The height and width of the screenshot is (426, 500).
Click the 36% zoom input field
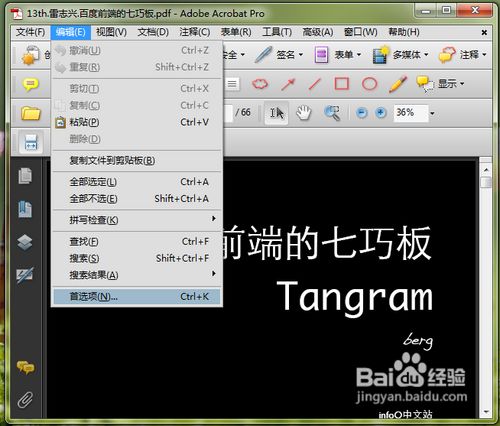[x=411, y=113]
